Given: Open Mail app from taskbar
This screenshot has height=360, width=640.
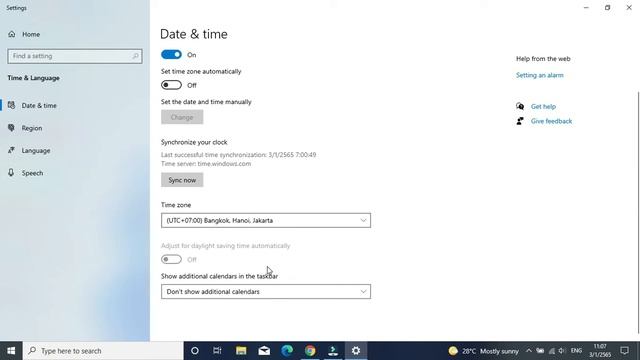Looking at the screenshot, I should pos(264,351).
